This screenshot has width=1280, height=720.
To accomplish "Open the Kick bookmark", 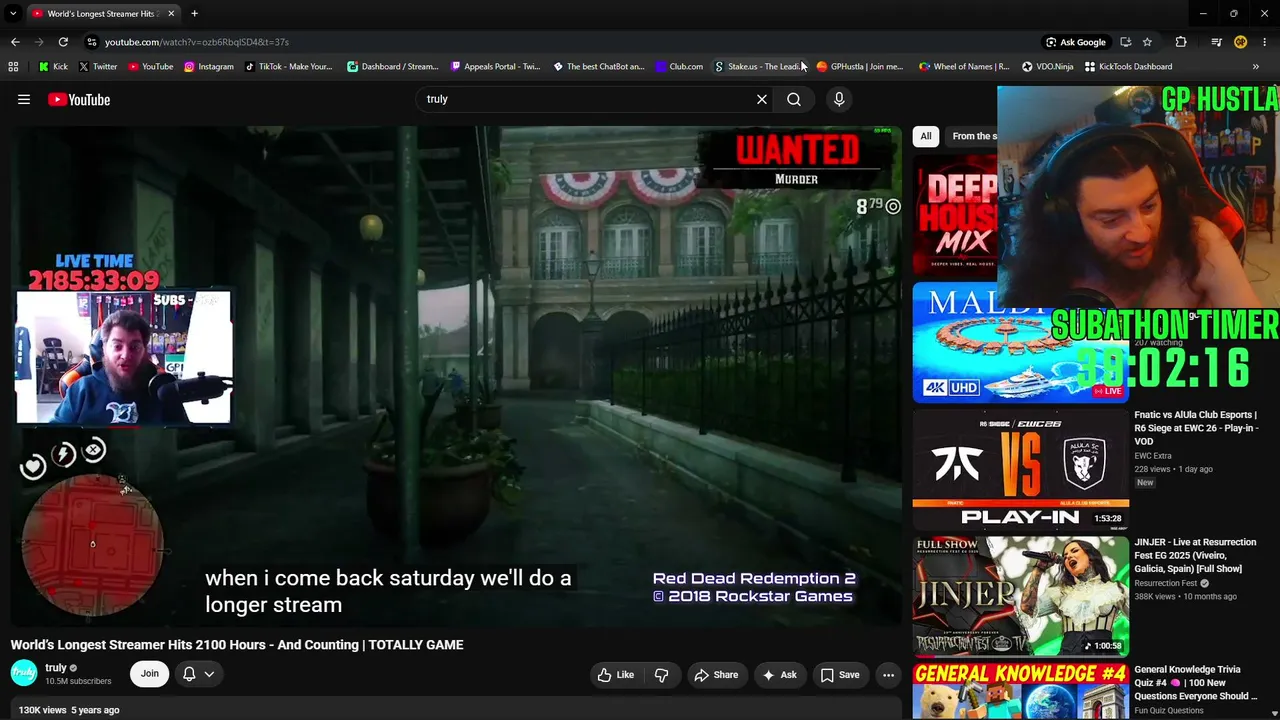I will click(53, 67).
